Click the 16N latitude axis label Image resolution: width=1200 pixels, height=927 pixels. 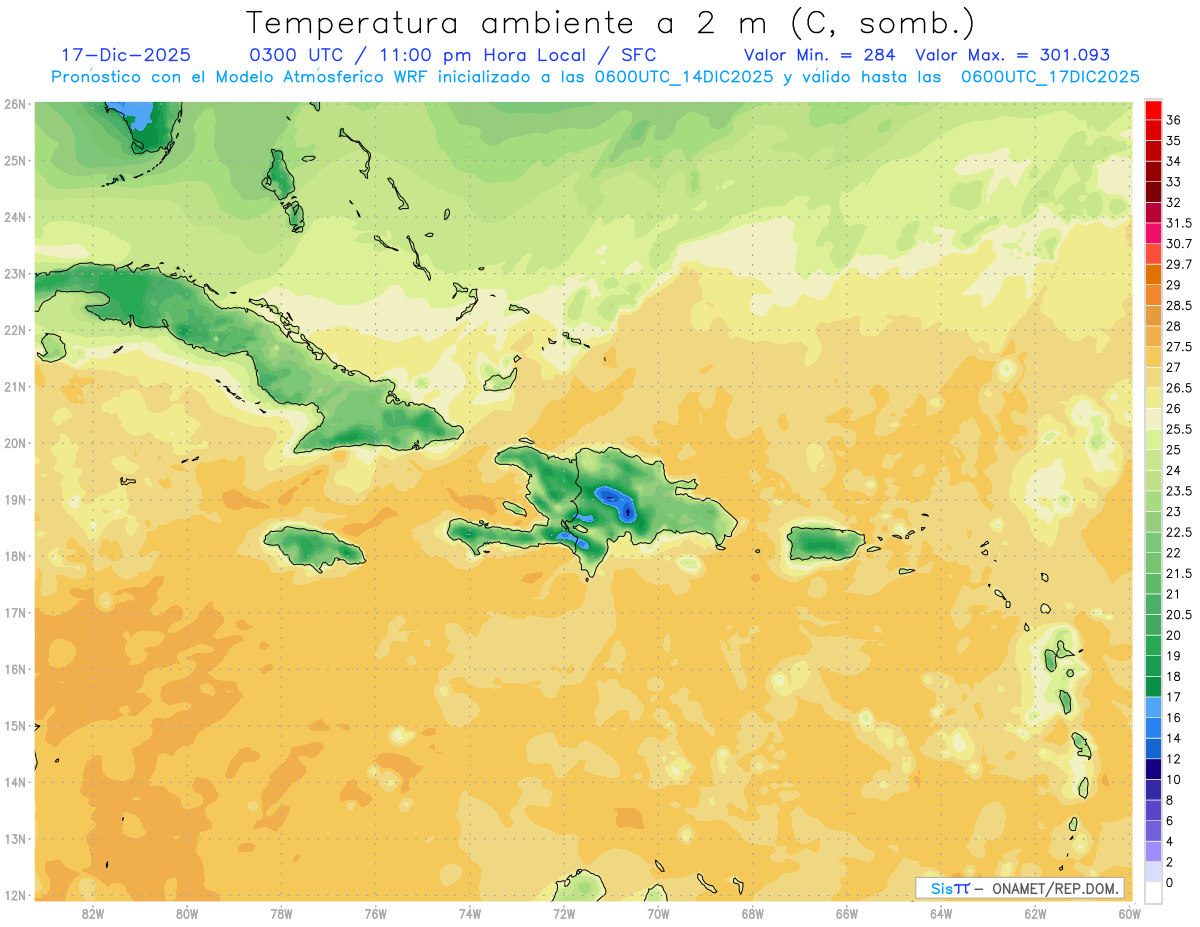tap(15, 669)
